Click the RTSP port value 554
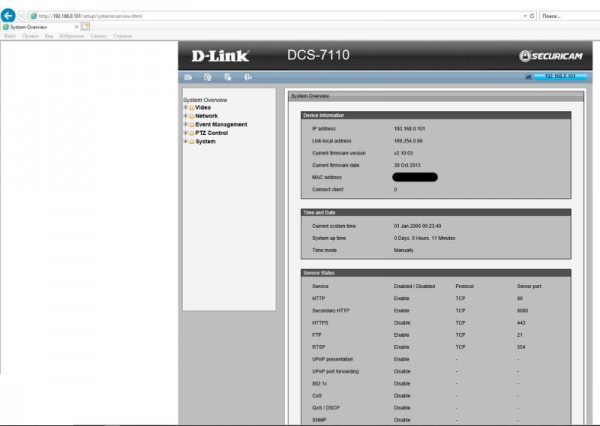 coord(521,347)
